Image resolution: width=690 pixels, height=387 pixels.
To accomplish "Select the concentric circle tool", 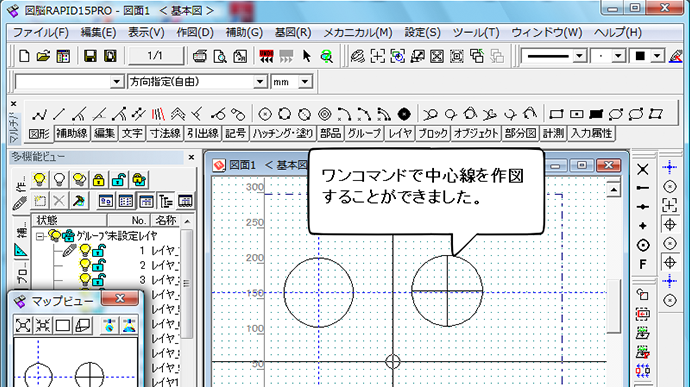I will tap(324, 114).
